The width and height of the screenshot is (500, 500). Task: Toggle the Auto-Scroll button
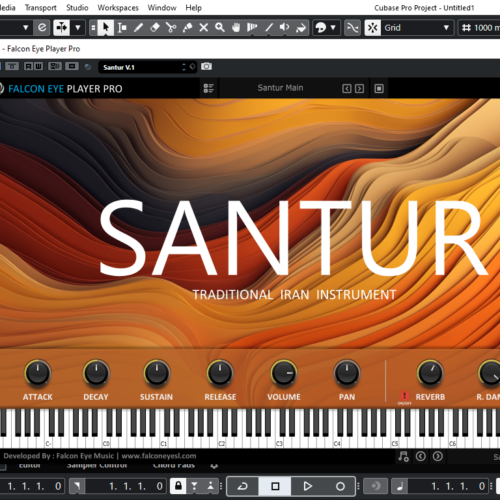61,28
